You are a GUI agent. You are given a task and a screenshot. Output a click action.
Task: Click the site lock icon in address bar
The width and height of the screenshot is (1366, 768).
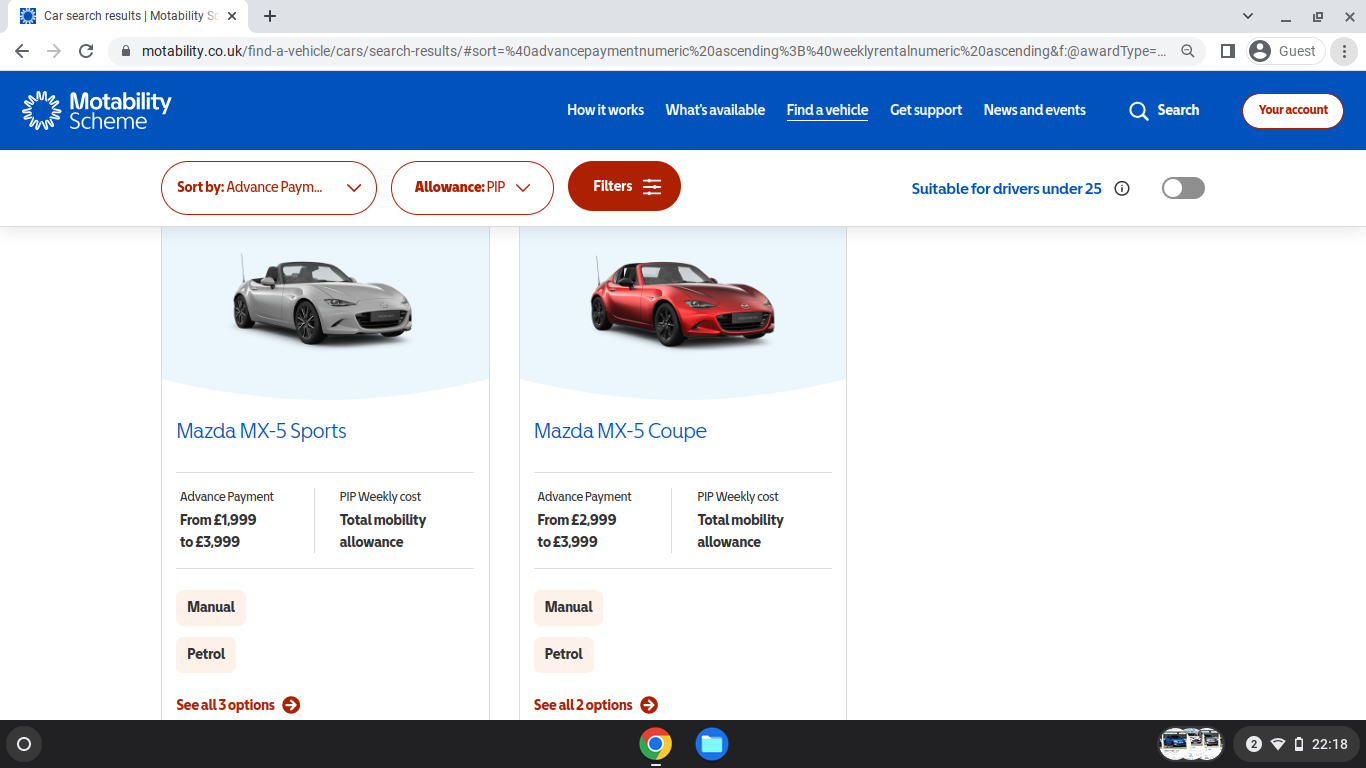[126, 51]
